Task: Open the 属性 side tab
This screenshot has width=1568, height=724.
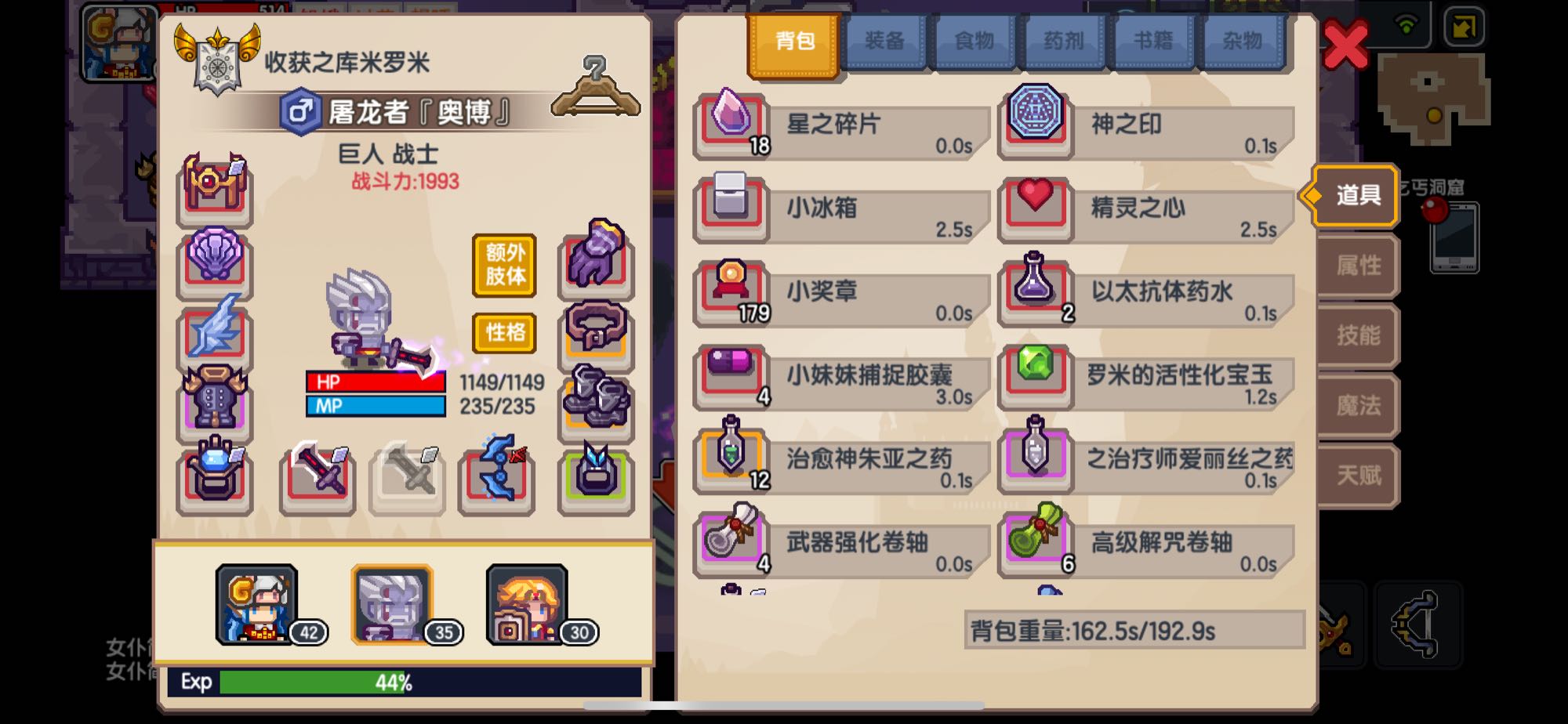Action: pos(1358,266)
